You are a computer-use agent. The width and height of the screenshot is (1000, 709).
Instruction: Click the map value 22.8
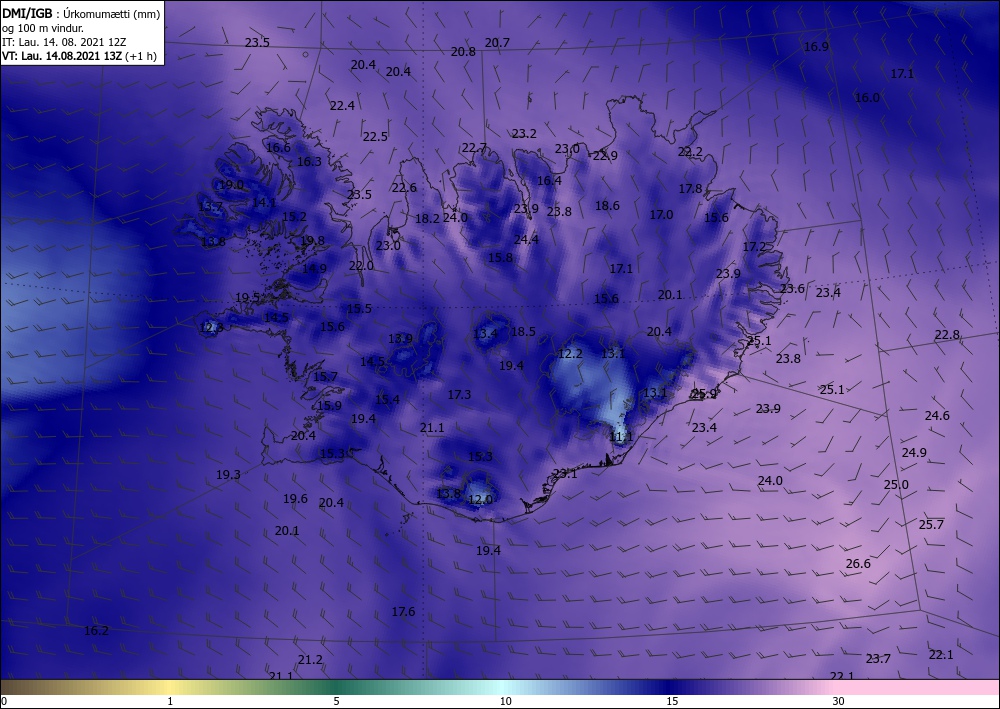(x=947, y=335)
